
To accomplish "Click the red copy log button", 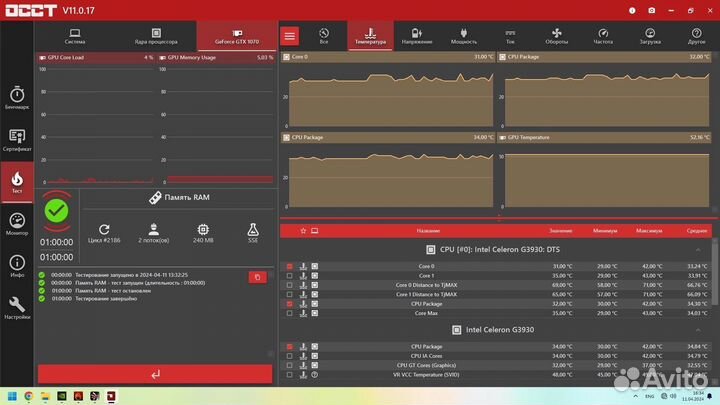I will [258, 277].
